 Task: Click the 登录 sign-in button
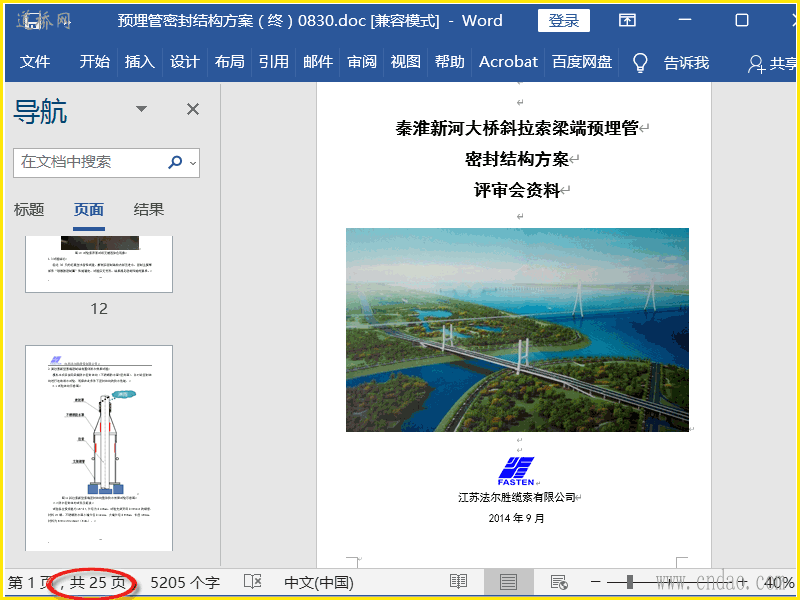(563, 21)
